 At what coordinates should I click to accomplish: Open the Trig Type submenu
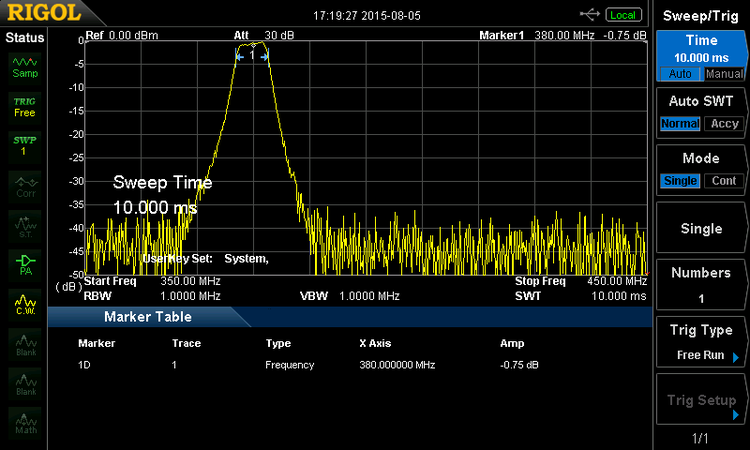pyautogui.click(x=701, y=344)
